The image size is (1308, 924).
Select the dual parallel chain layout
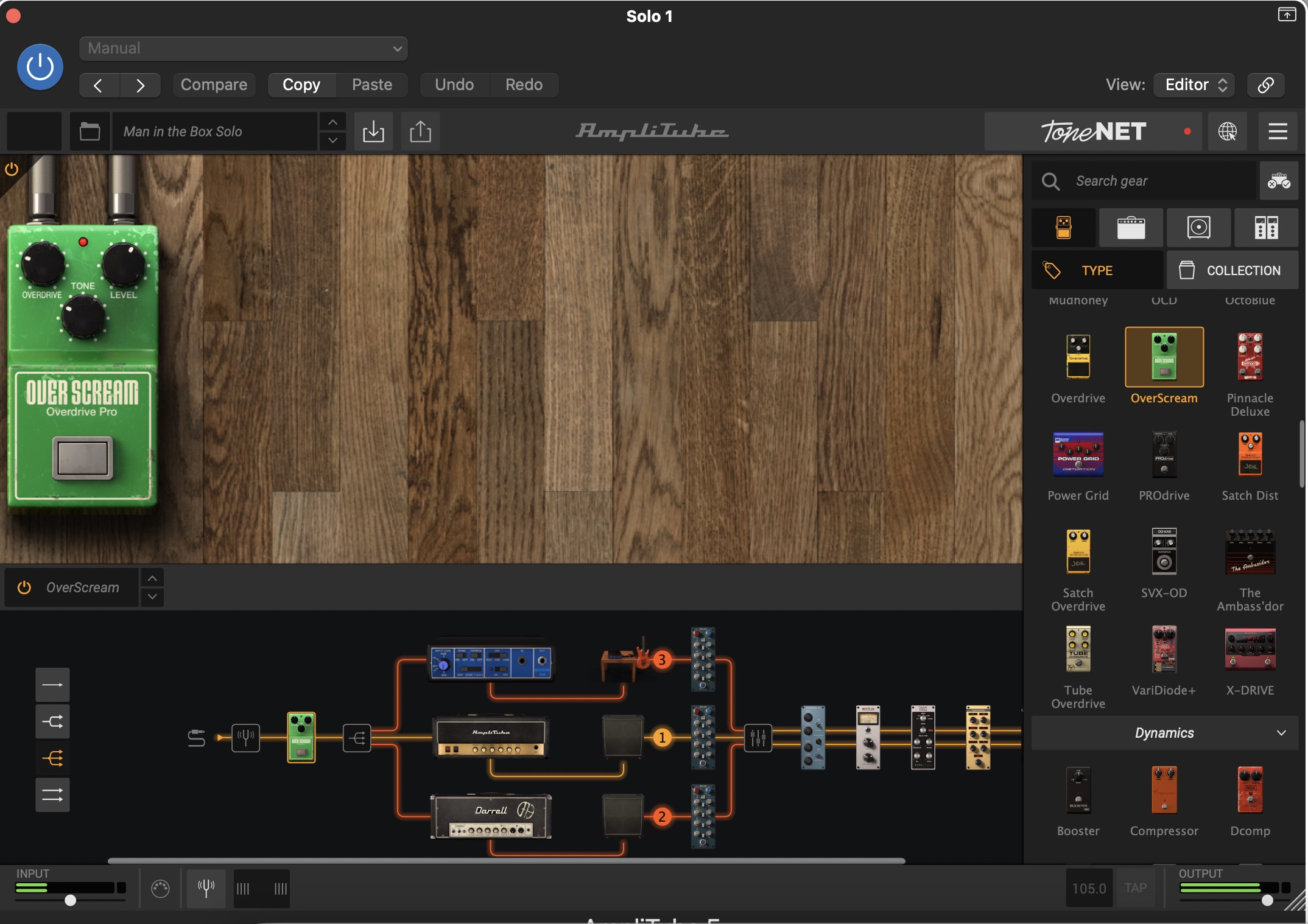[x=52, y=795]
